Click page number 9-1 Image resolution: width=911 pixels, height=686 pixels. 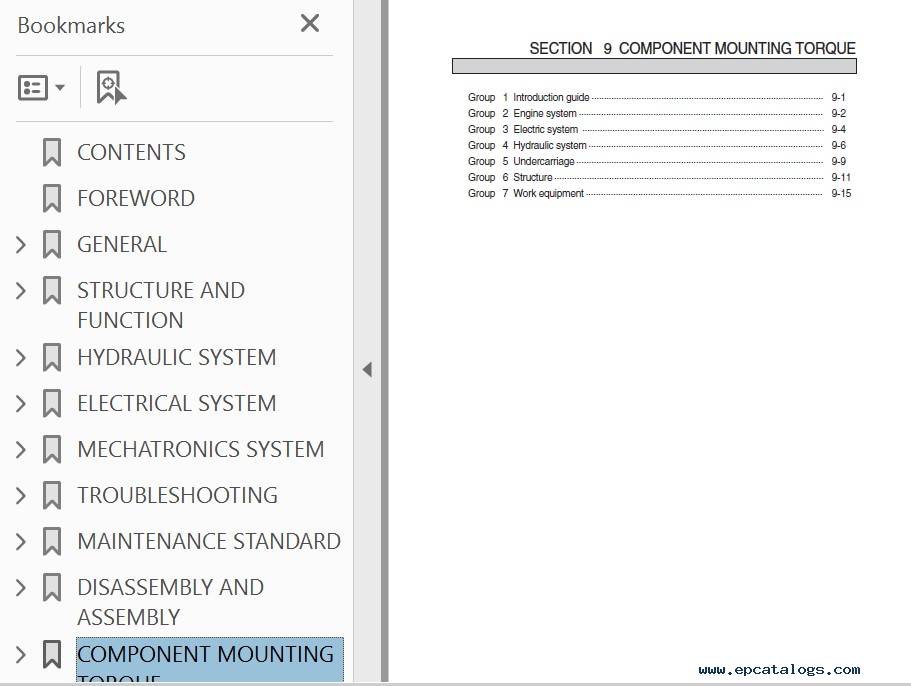coord(838,97)
